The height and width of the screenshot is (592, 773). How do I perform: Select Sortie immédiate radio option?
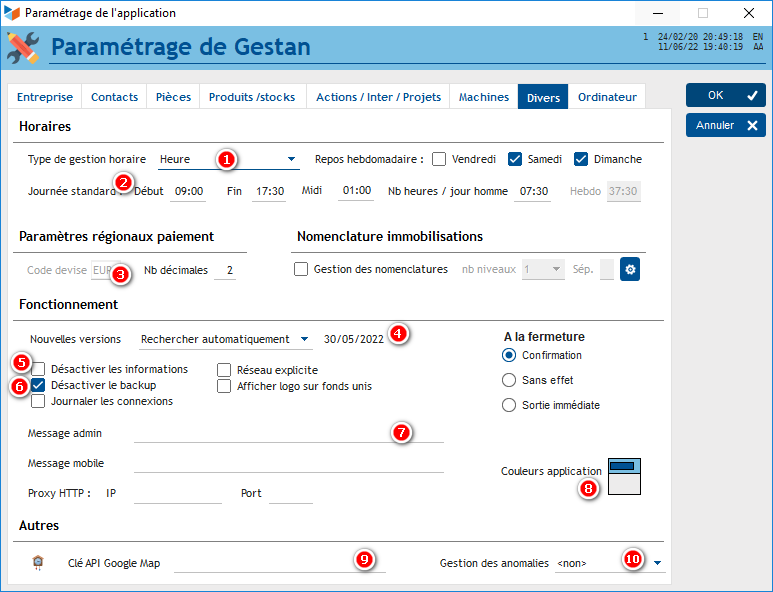click(x=509, y=405)
